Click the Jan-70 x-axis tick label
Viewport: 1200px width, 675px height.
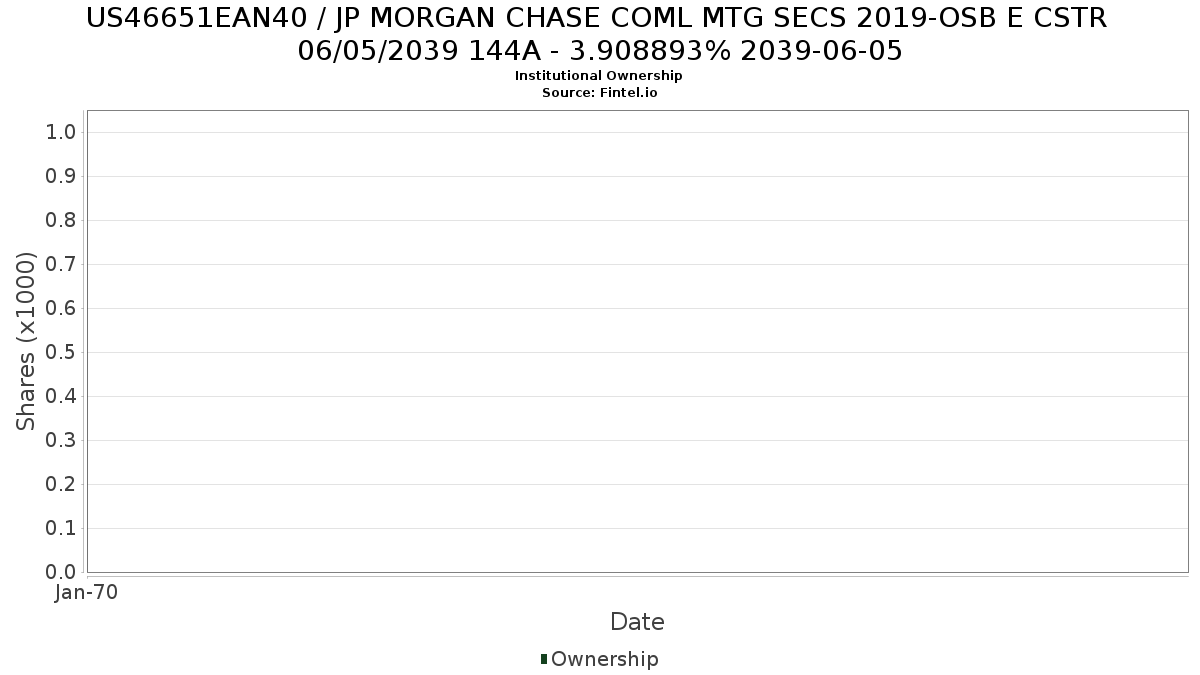coord(87,593)
